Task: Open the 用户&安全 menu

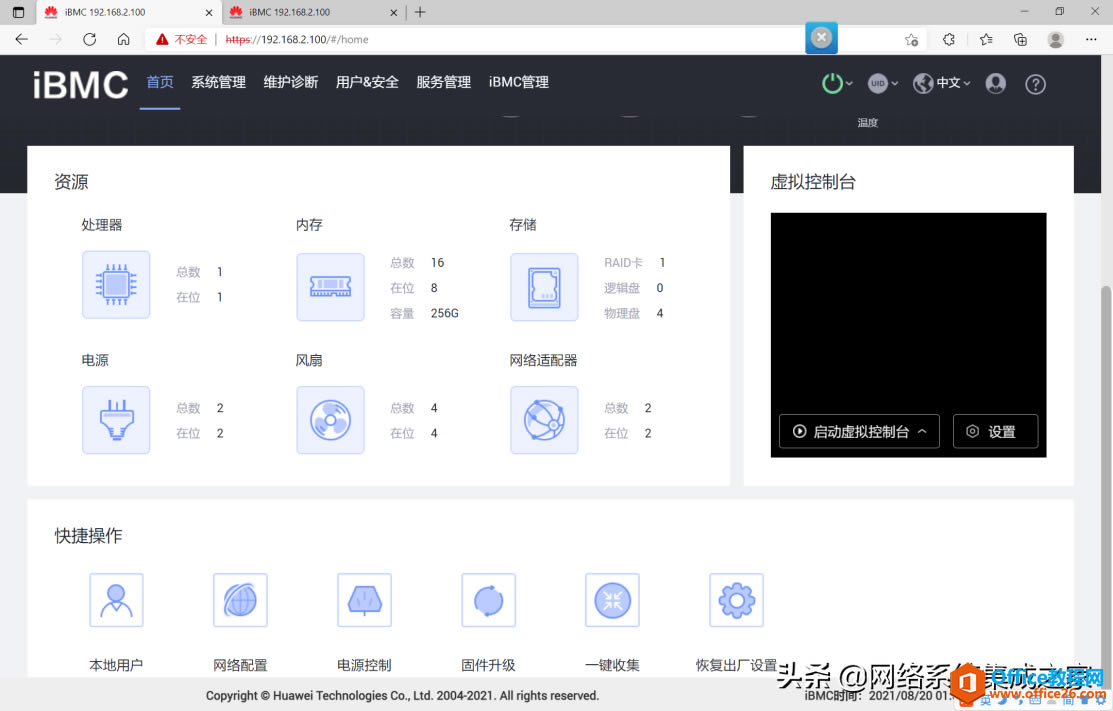Action: click(x=367, y=82)
